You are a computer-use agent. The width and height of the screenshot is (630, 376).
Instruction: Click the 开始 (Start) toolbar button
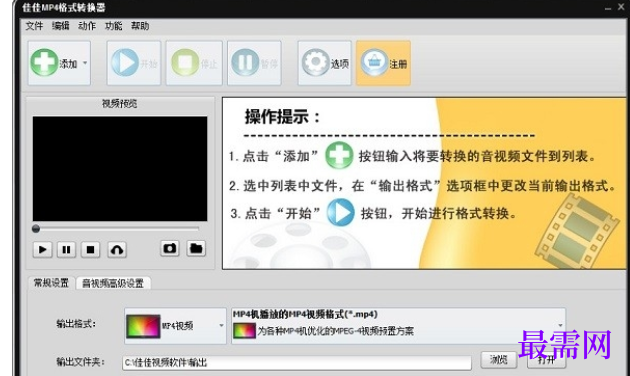pyautogui.click(x=134, y=63)
